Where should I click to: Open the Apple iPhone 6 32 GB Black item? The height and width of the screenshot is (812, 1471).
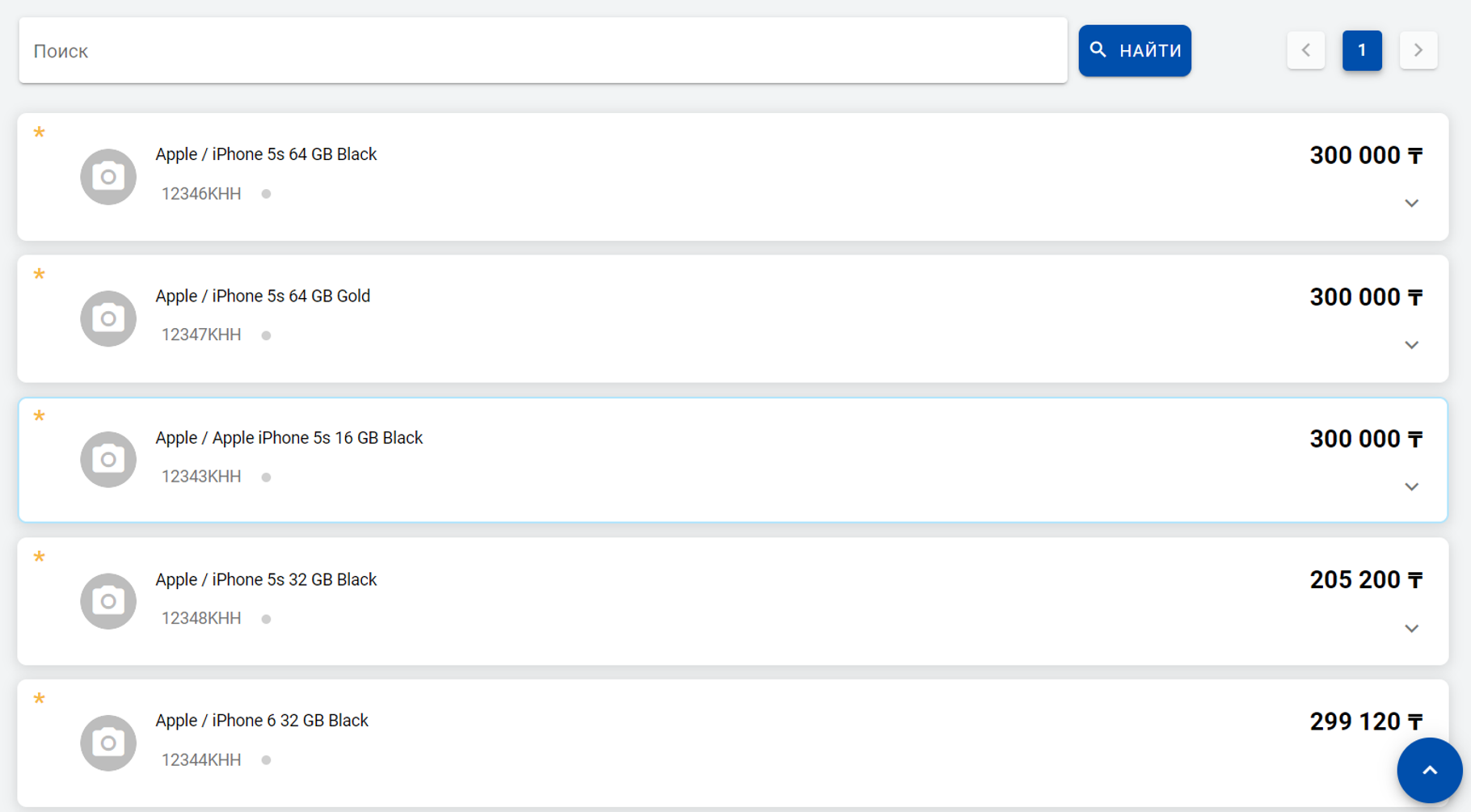click(262, 721)
